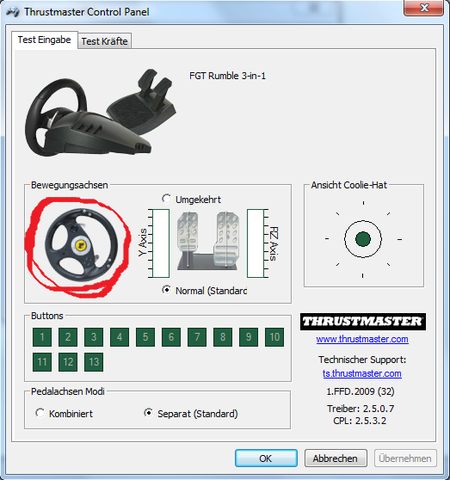
Task: Click button indicator 8
Action: point(223,337)
